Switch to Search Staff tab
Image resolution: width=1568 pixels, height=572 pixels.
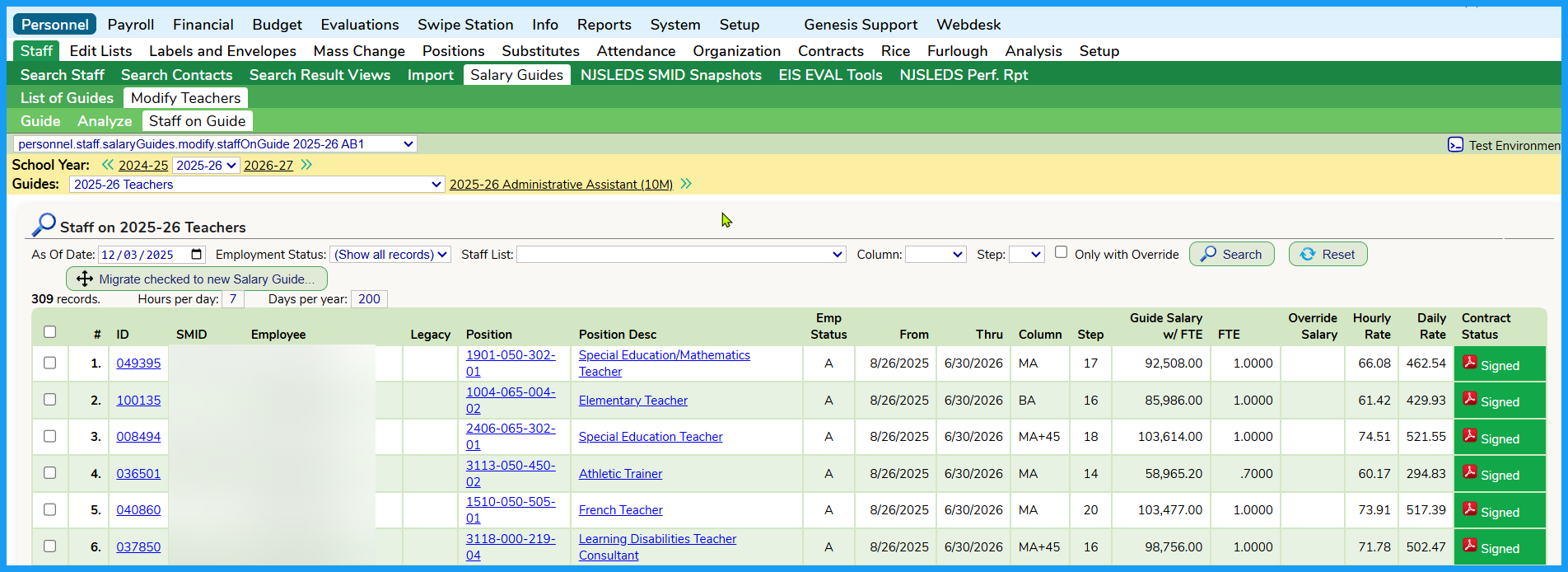pyautogui.click(x=63, y=75)
